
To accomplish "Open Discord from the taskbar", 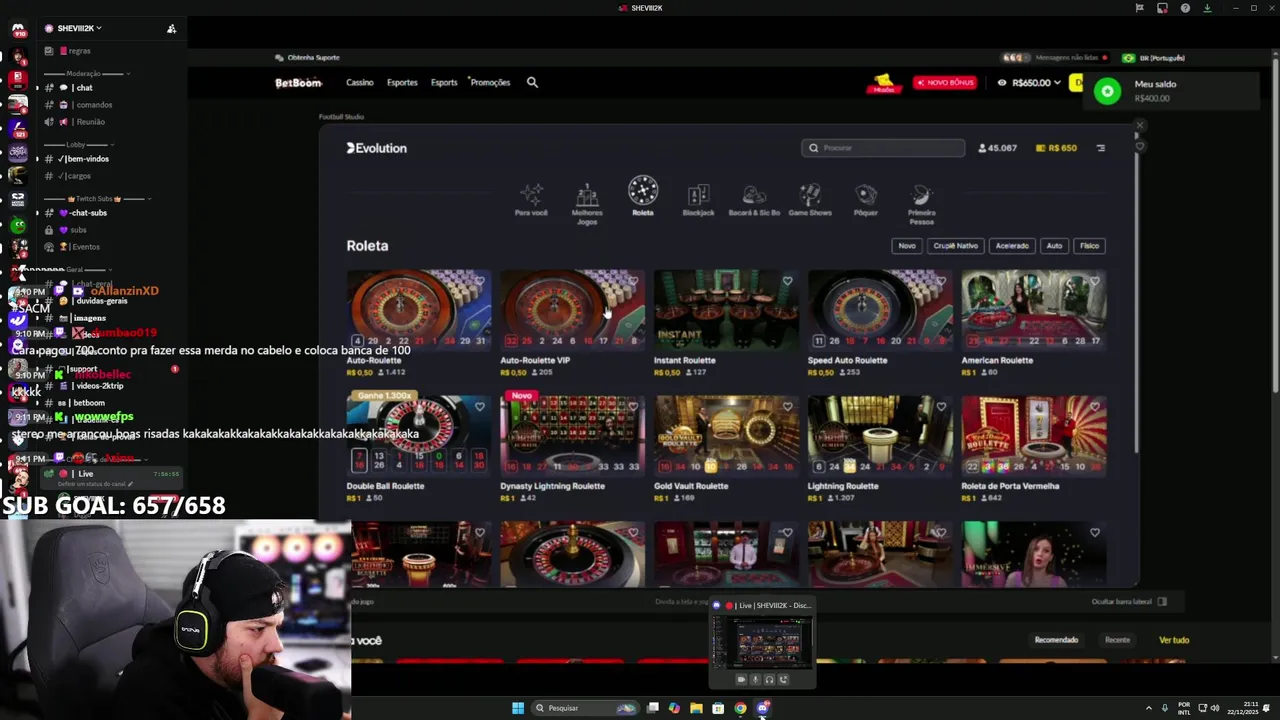I will point(762,708).
